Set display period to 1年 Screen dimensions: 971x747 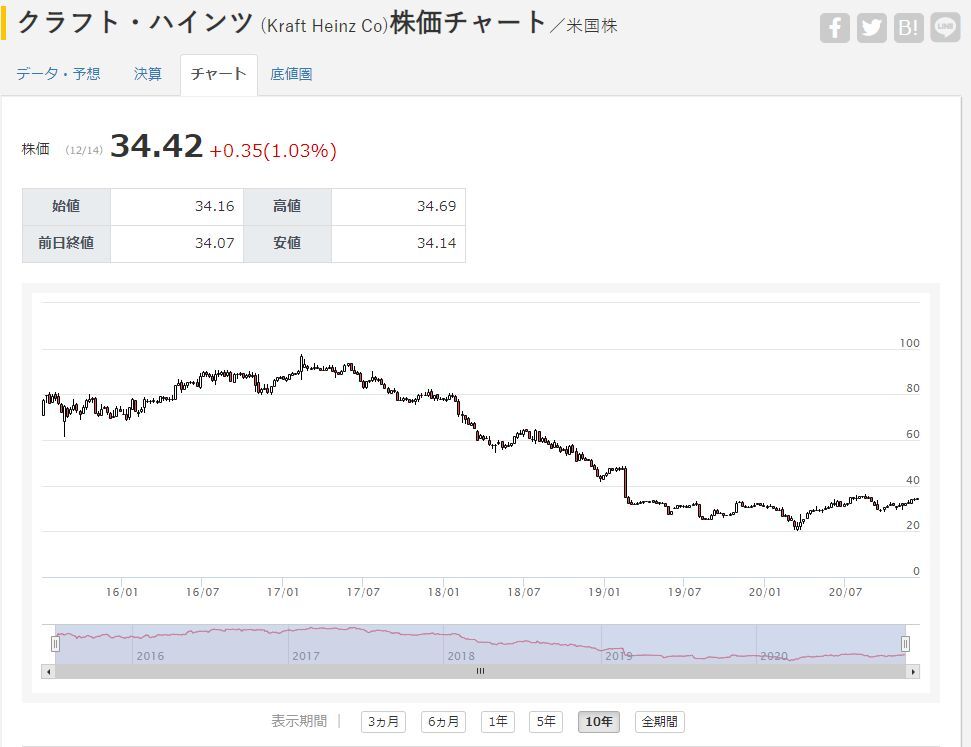(x=497, y=722)
